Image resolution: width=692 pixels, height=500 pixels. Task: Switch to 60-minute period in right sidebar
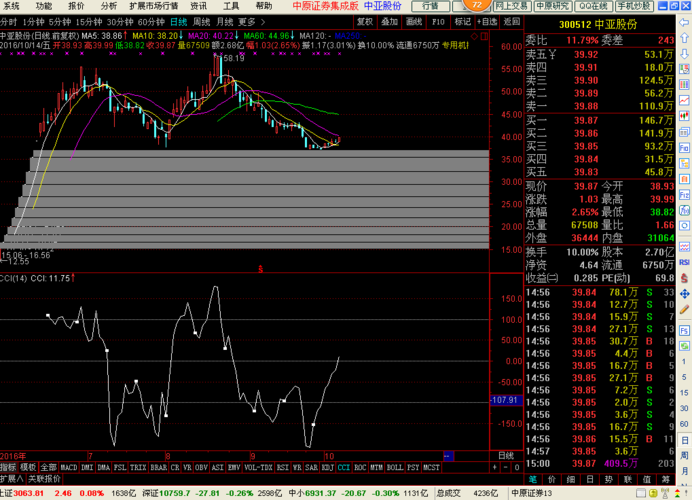[684, 424]
